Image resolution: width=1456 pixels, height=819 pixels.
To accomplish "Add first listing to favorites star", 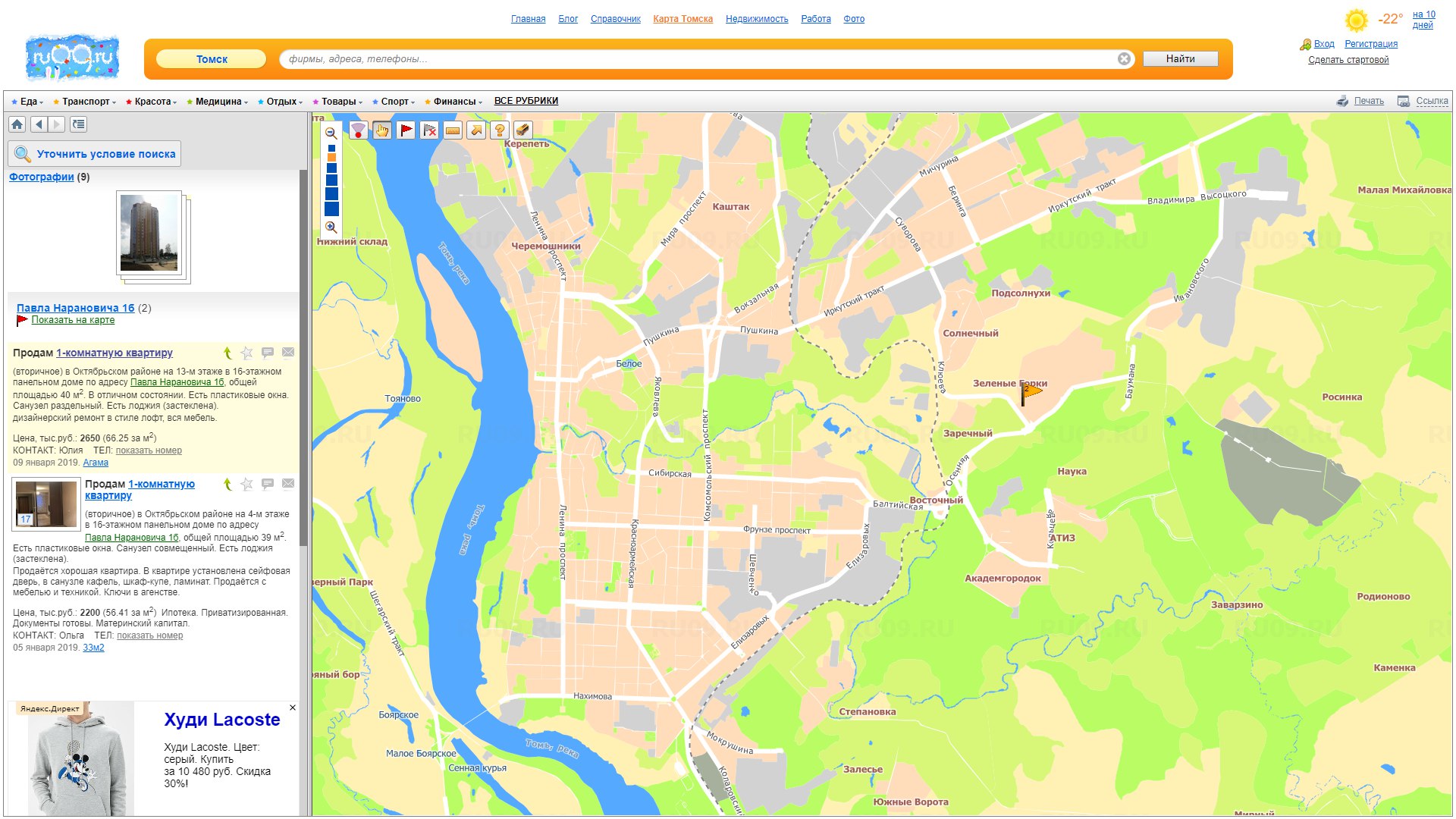I will (246, 353).
